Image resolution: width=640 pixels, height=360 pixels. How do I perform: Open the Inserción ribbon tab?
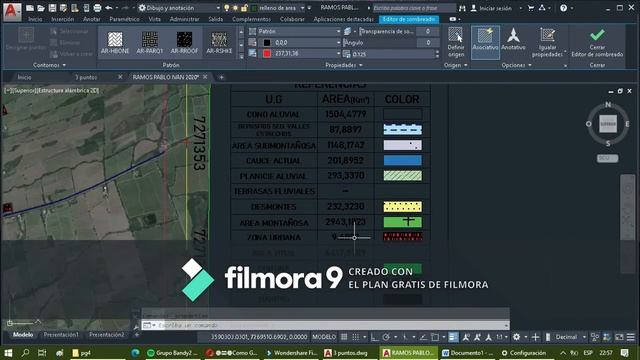[62, 19]
